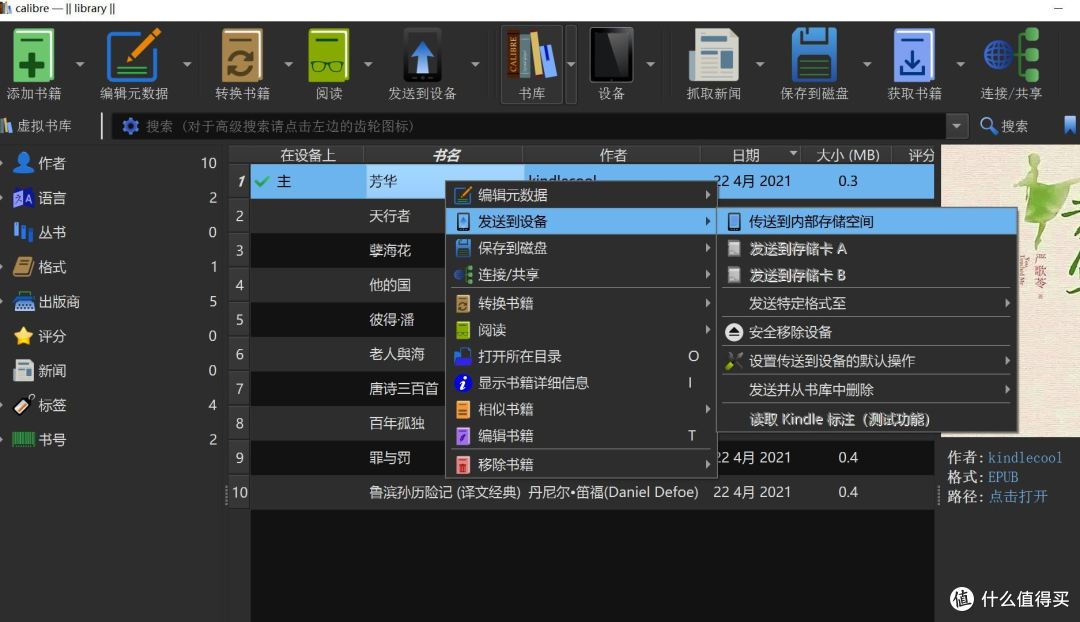Choose Show Book Details (显示书籍详细信息) menu item
The height and width of the screenshot is (622, 1080).
582,383
